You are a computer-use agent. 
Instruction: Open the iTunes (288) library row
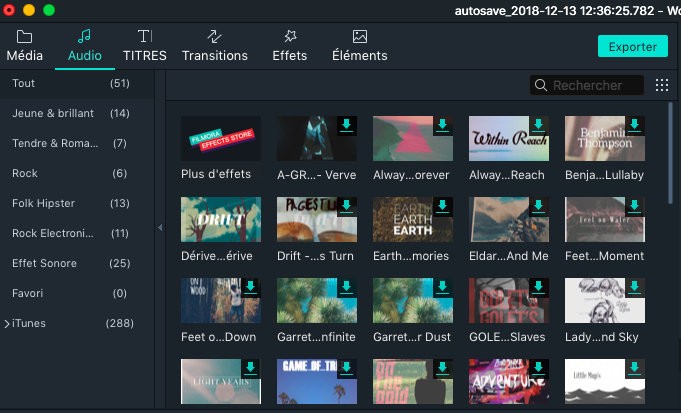77,323
